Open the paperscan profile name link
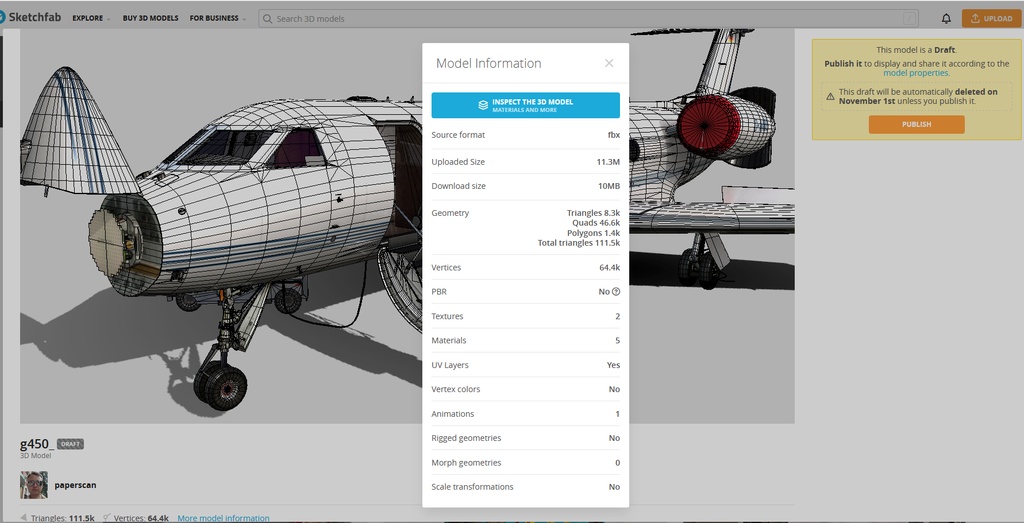Image resolution: width=1024 pixels, height=523 pixels. coord(75,485)
